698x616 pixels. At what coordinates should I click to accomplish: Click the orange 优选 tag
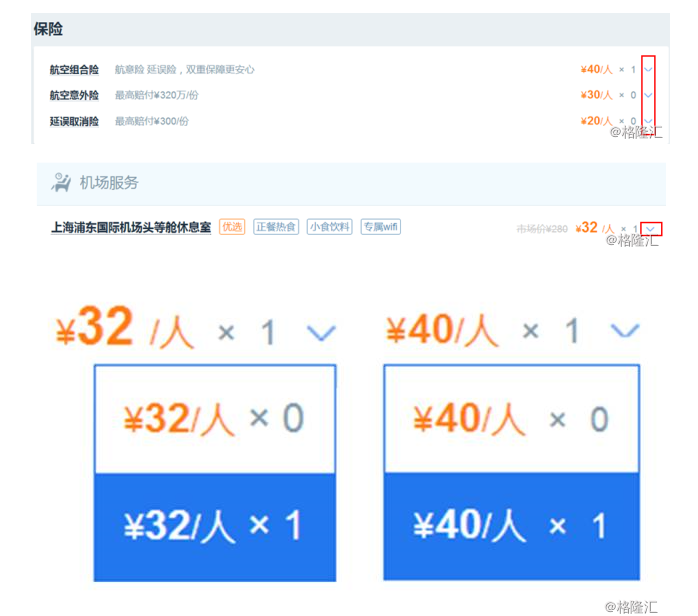click(232, 227)
